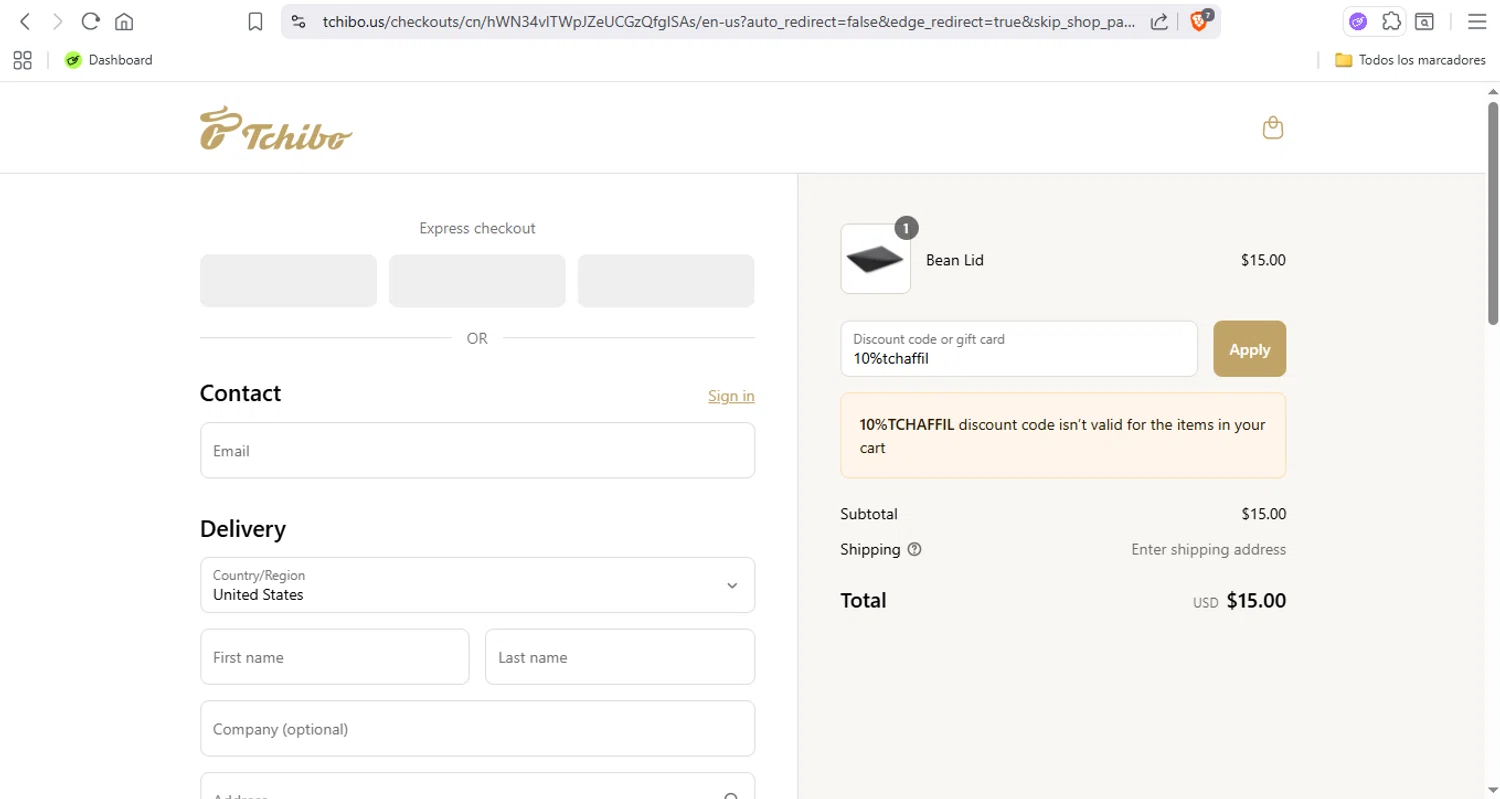
Task: Click the third express checkout button
Action: tap(666, 280)
